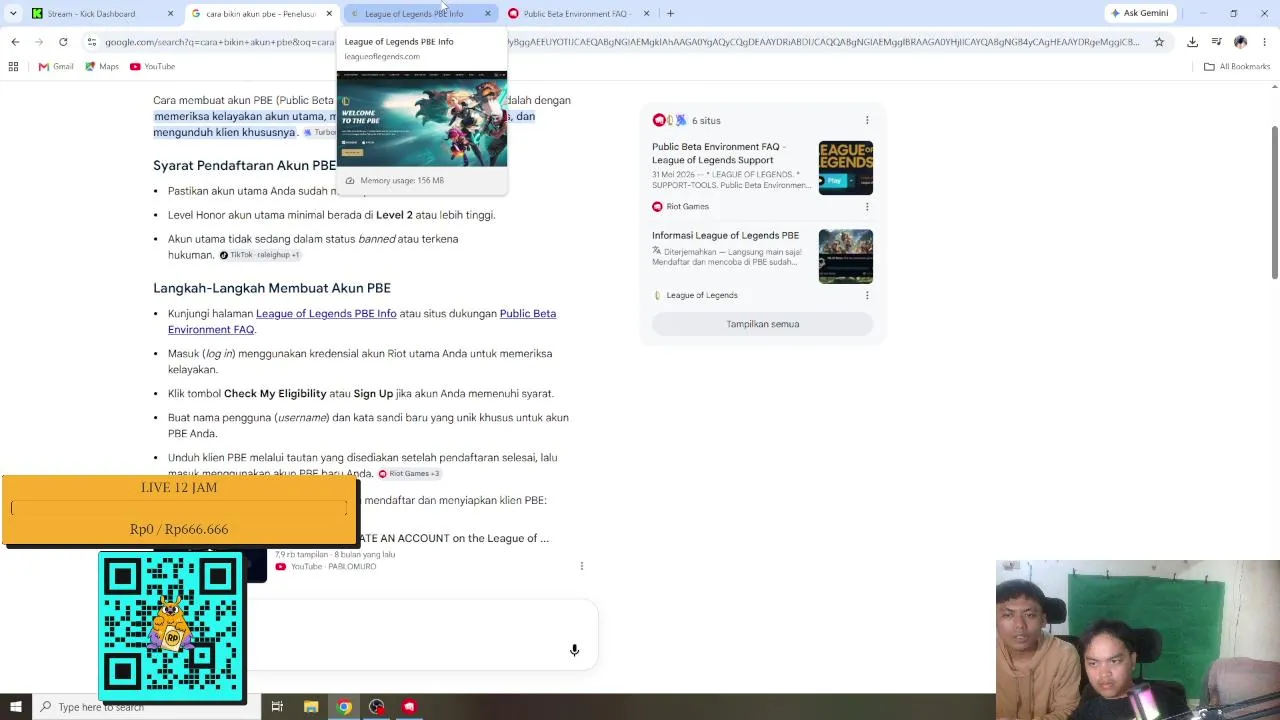Click the Informasi League of Legends PBE thumbnail

pyautogui.click(x=846, y=256)
